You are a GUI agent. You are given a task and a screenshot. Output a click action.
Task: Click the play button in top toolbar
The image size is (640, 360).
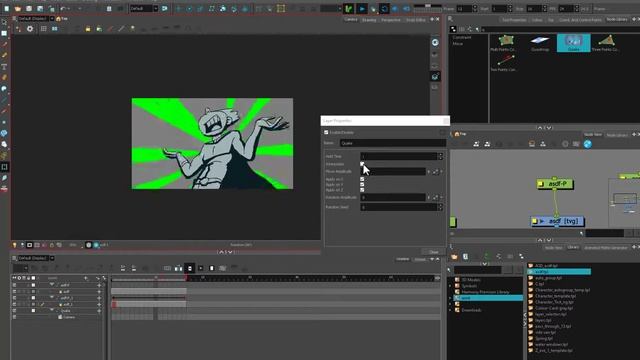pos(362,9)
